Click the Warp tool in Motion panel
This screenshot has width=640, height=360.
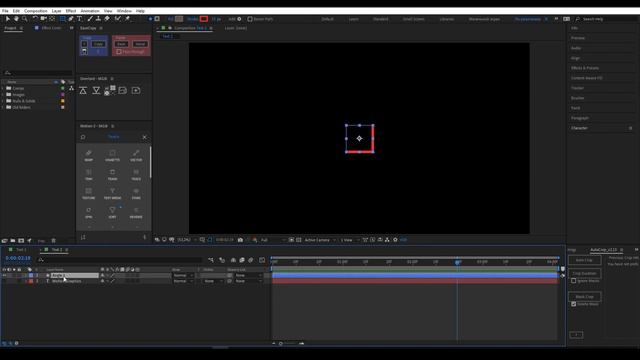pyautogui.click(x=89, y=156)
